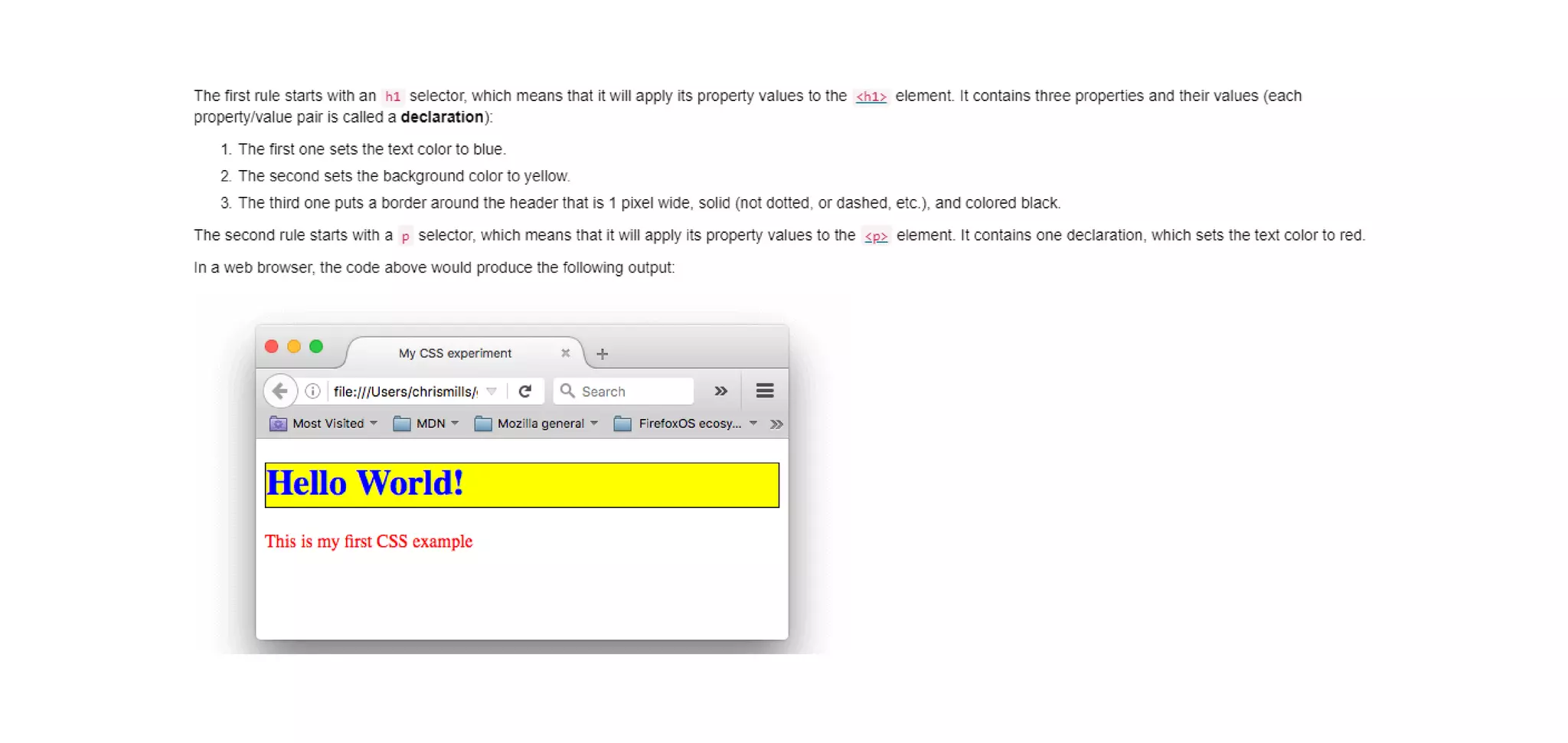1568x743 pixels.
Task: Expand the FirefoxOS ecosy... dropdown arrow
Action: coord(753,423)
